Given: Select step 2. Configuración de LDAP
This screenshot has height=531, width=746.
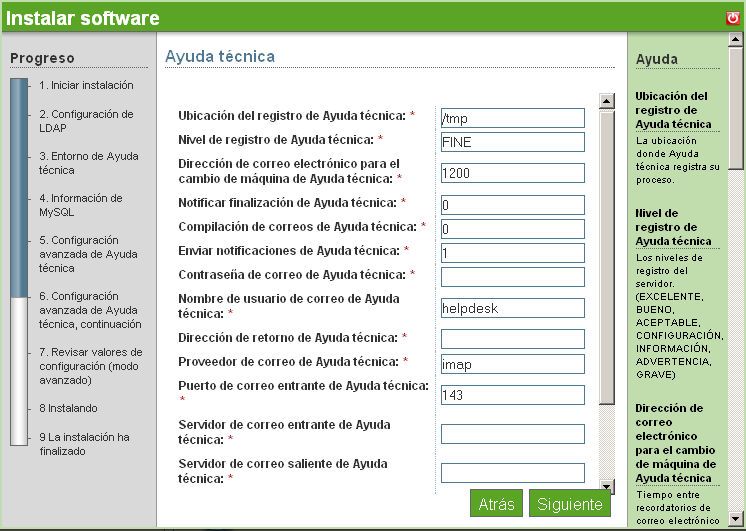Looking at the screenshot, I should click(x=86, y=121).
